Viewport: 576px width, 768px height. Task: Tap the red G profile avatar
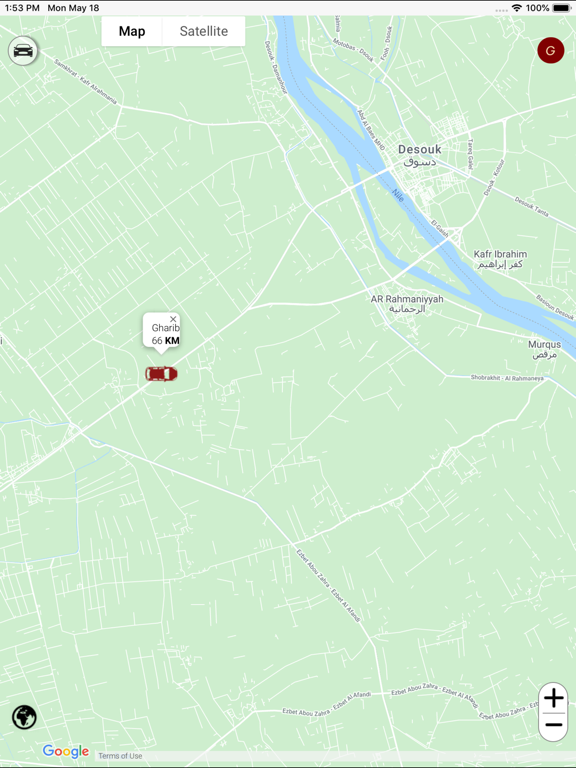551,50
